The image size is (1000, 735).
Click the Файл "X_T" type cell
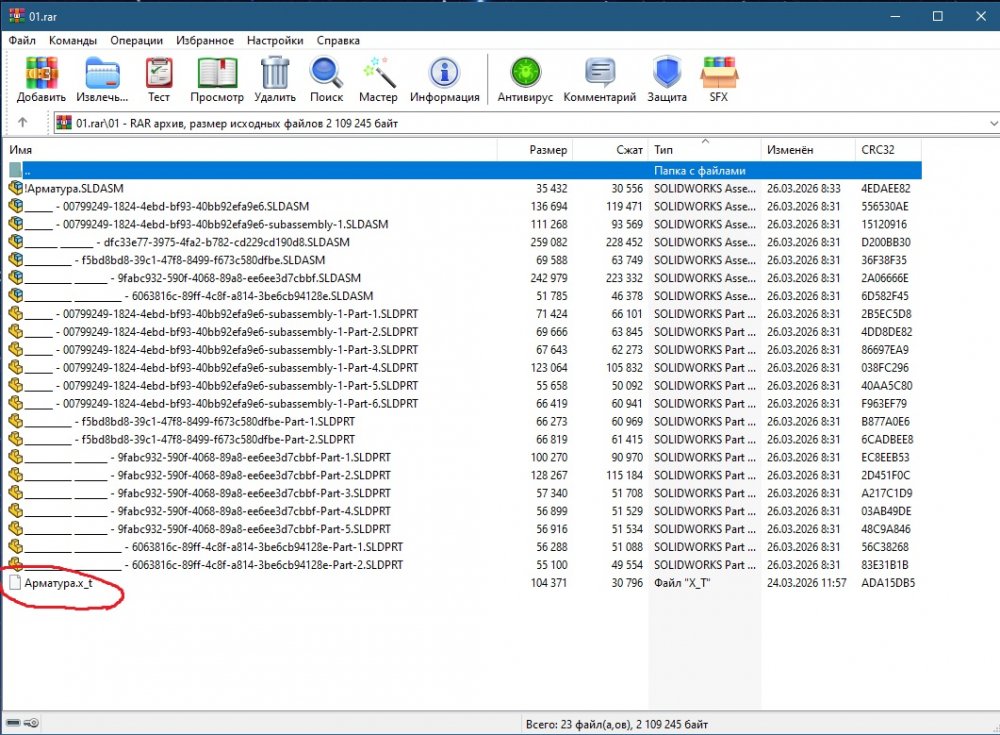[x=682, y=583]
